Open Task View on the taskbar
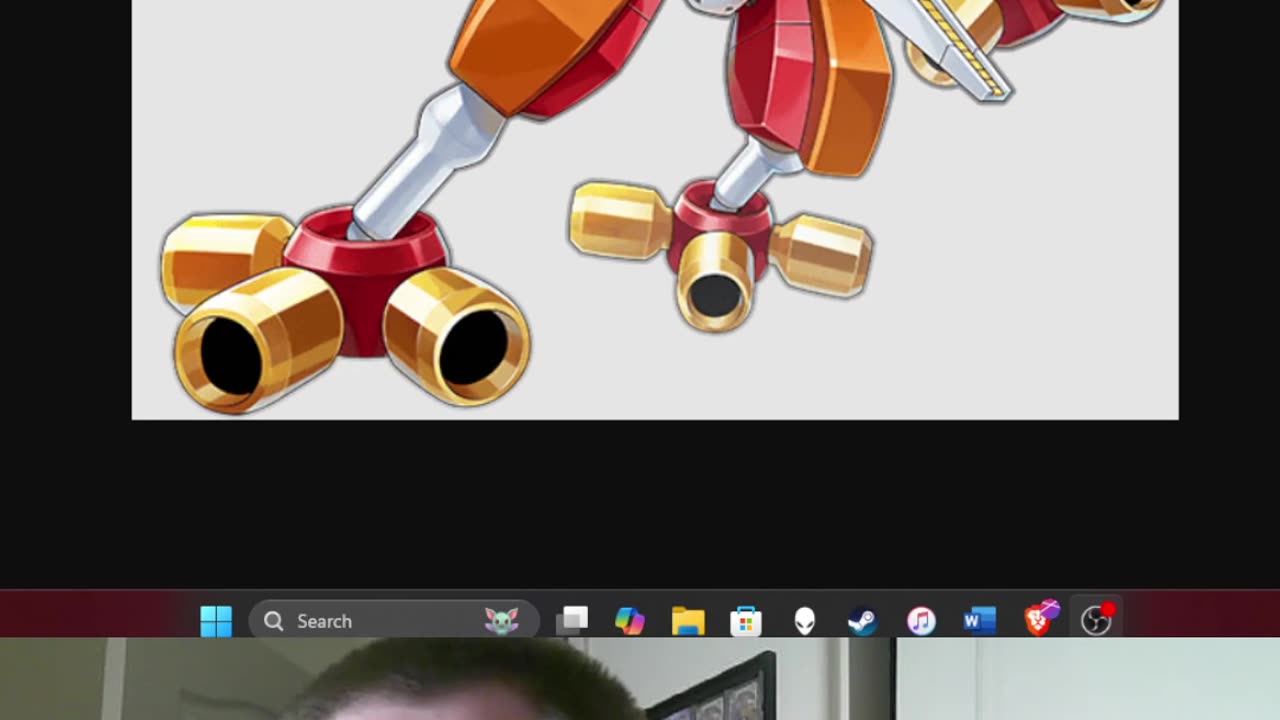Image resolution: width=1280 pixels, height=720 pixels. tap(573, 621)
